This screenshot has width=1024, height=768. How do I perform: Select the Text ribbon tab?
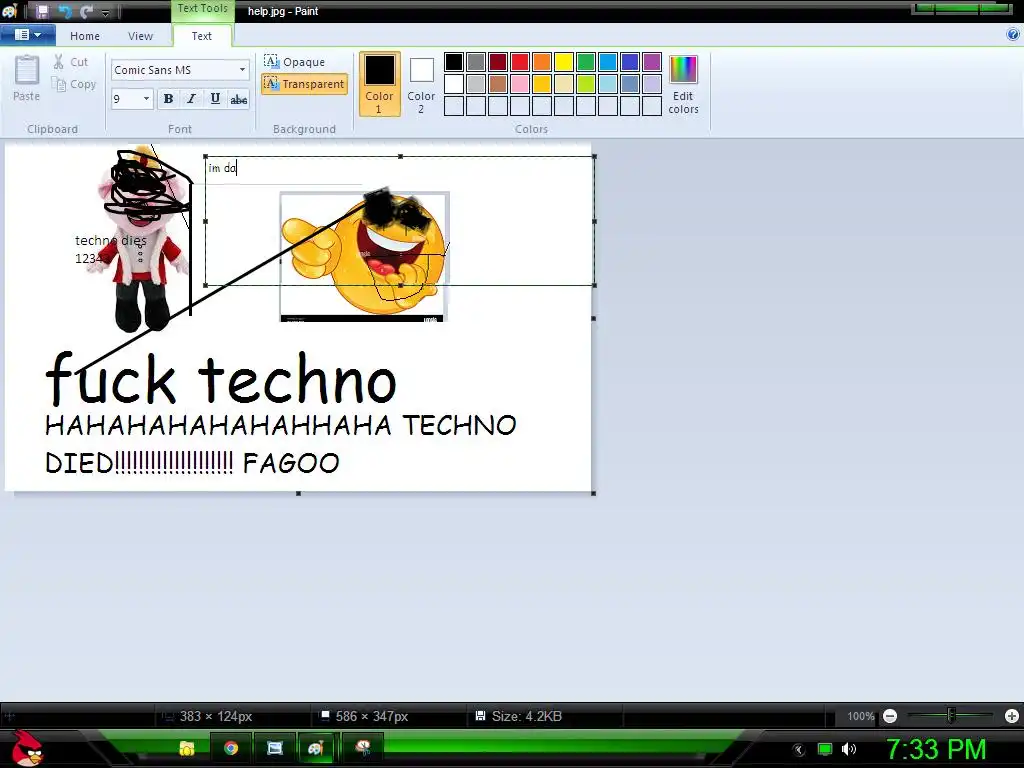pos(202,36)
